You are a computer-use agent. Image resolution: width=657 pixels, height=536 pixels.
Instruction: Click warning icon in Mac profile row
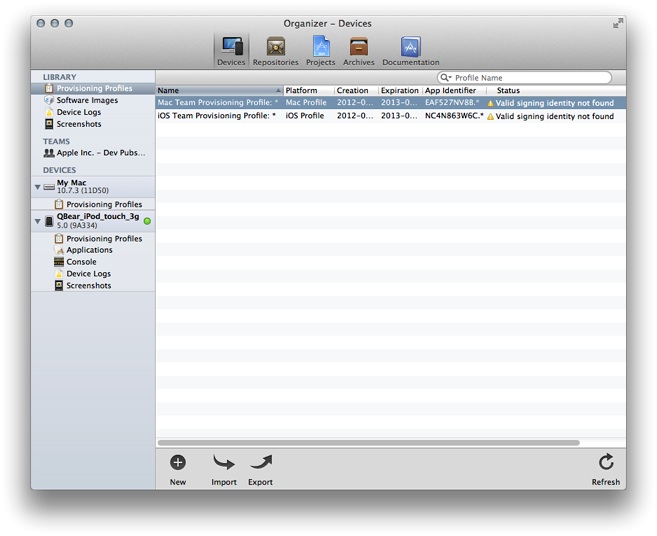point(490,103)
